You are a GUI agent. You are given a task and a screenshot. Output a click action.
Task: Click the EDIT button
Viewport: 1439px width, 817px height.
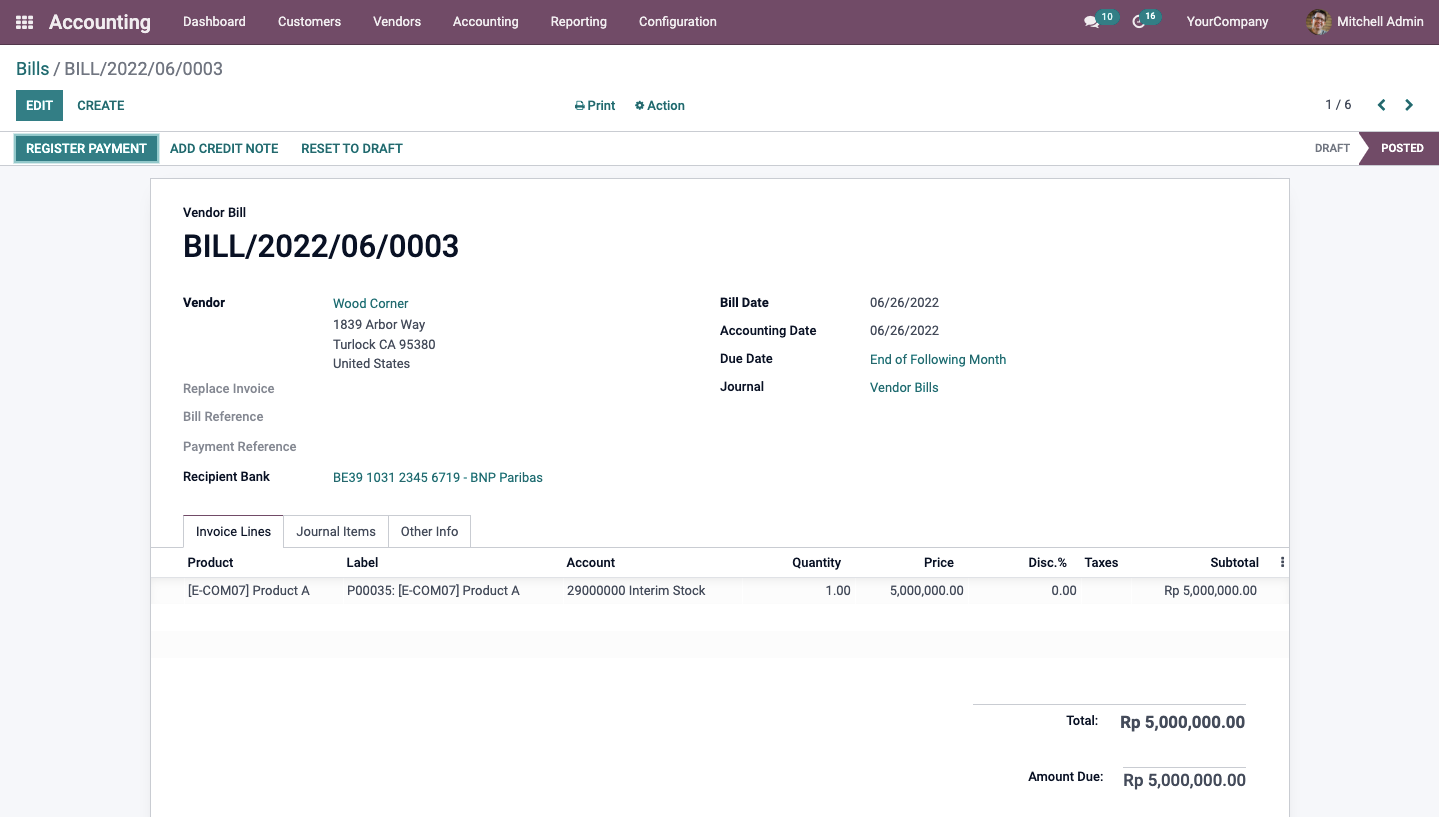pos(39,106)
